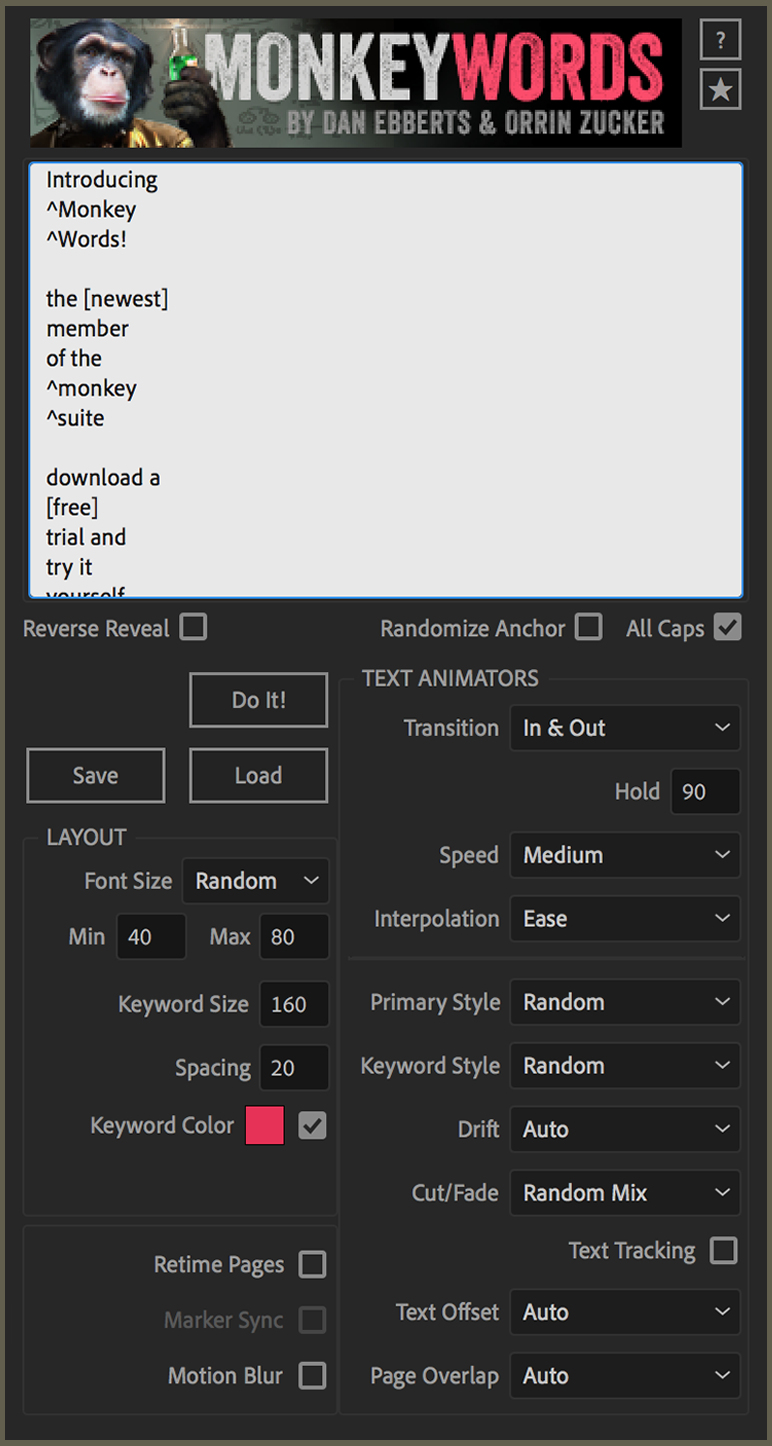Click the Spacing value field
Image resolution: width=772 pixels, height=1446 pixels.
[294, 1068]
